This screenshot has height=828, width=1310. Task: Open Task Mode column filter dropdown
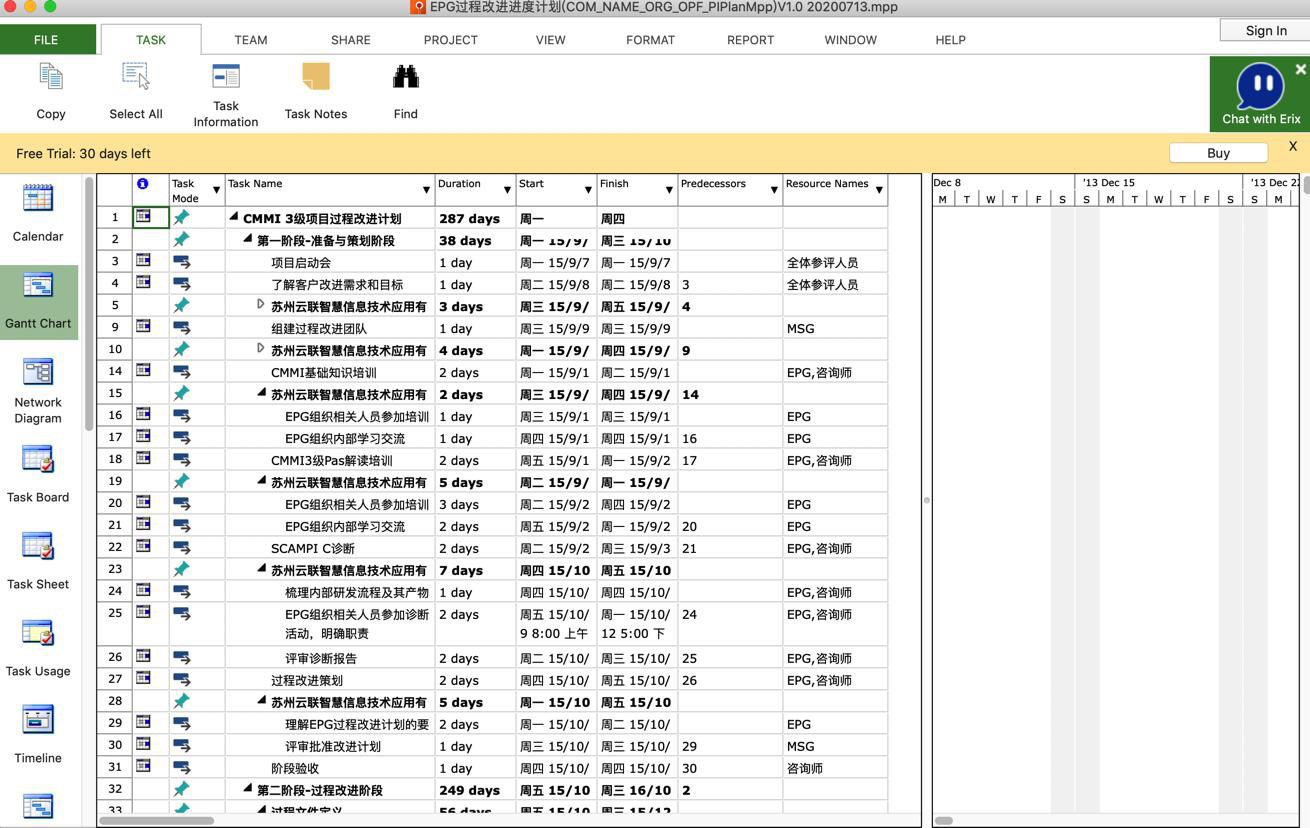(x=216, y=190)
